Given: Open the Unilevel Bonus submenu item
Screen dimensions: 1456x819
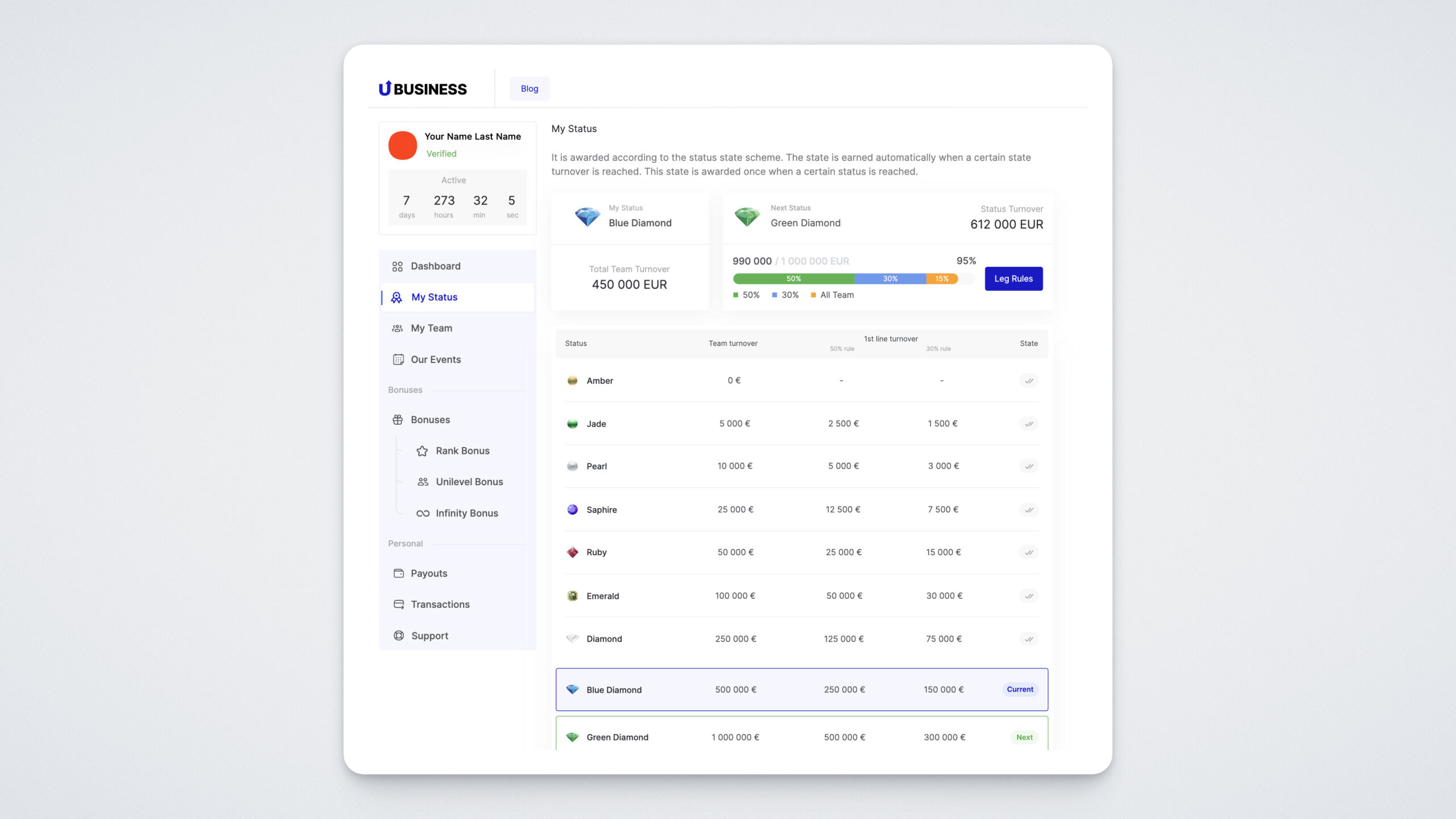Looking at the screenshot, I should pos(469,482).
